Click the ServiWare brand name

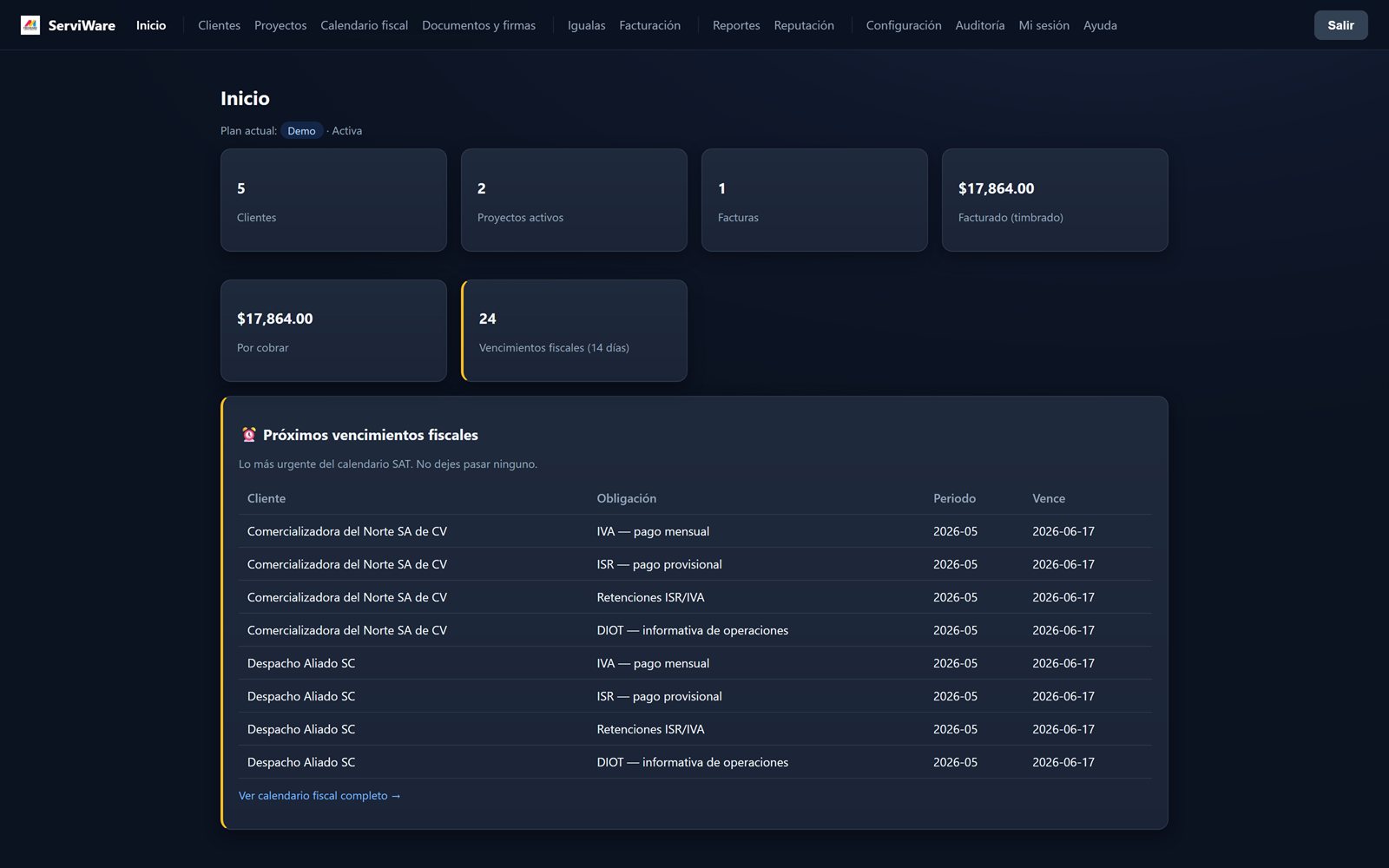[82, 25]
